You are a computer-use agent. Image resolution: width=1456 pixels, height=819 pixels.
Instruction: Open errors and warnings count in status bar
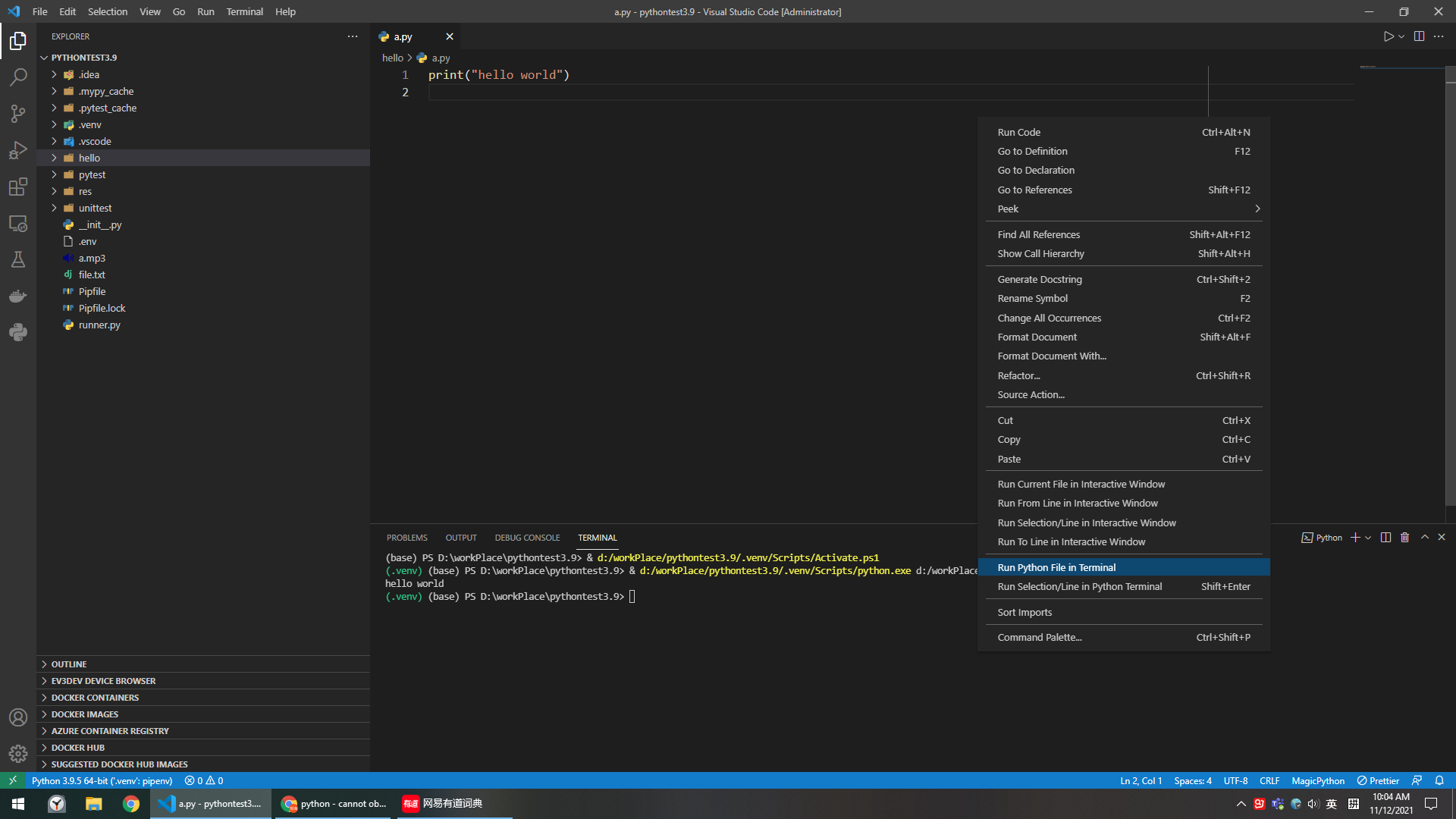[204, 780]
